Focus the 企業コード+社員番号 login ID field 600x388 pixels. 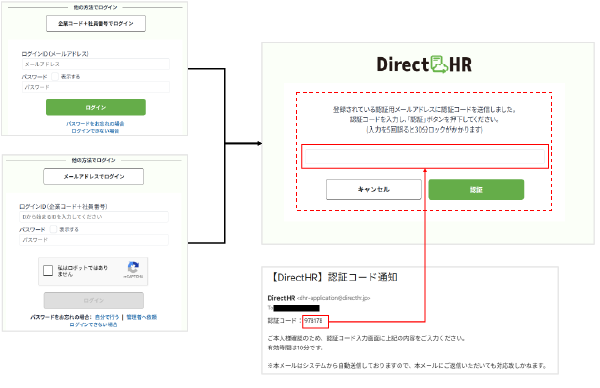point(94,217)
